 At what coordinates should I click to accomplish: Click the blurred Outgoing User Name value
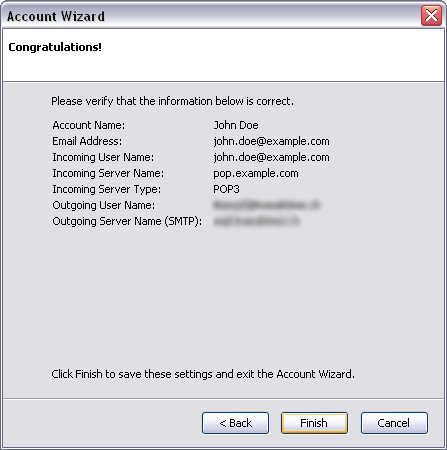tap(266, 205)
